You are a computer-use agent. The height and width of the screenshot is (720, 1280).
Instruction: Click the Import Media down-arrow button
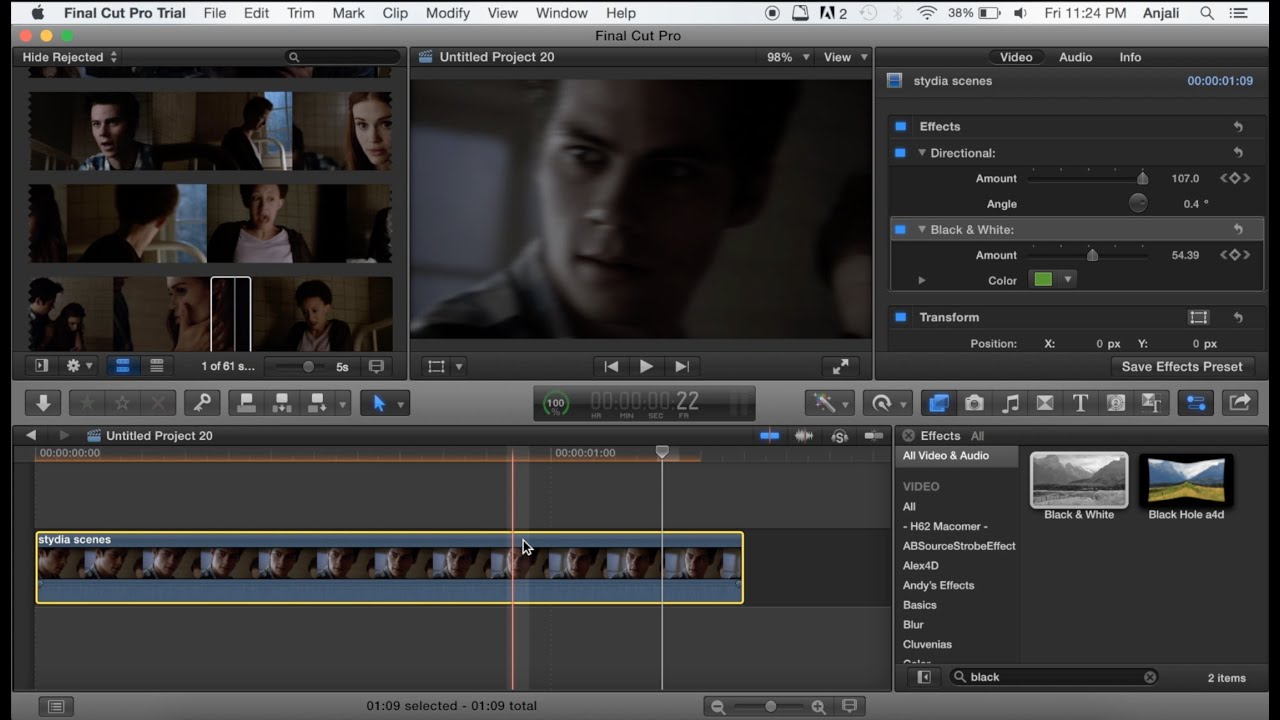click(43, 403)
